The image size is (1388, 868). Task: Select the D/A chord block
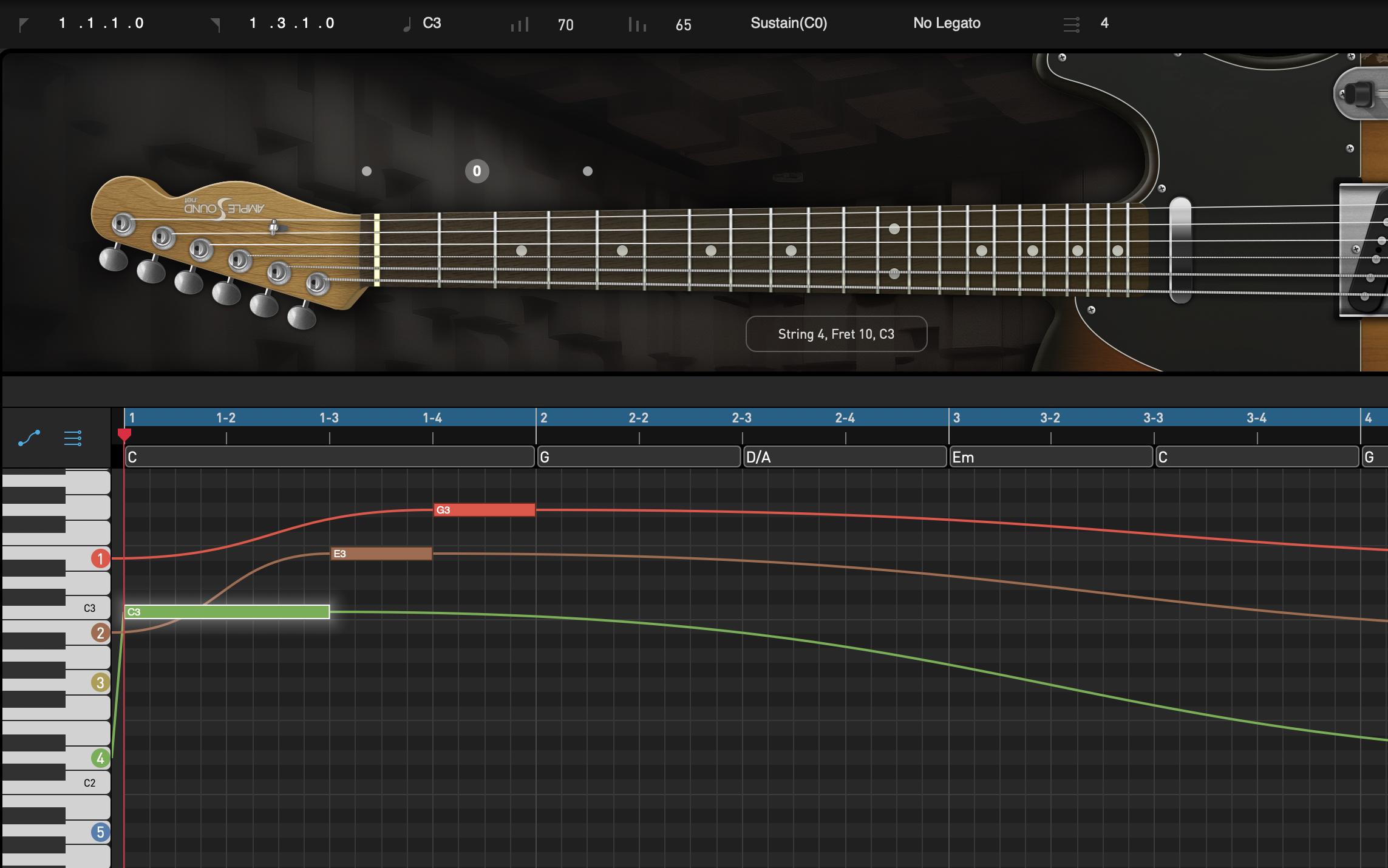[845, 457]
